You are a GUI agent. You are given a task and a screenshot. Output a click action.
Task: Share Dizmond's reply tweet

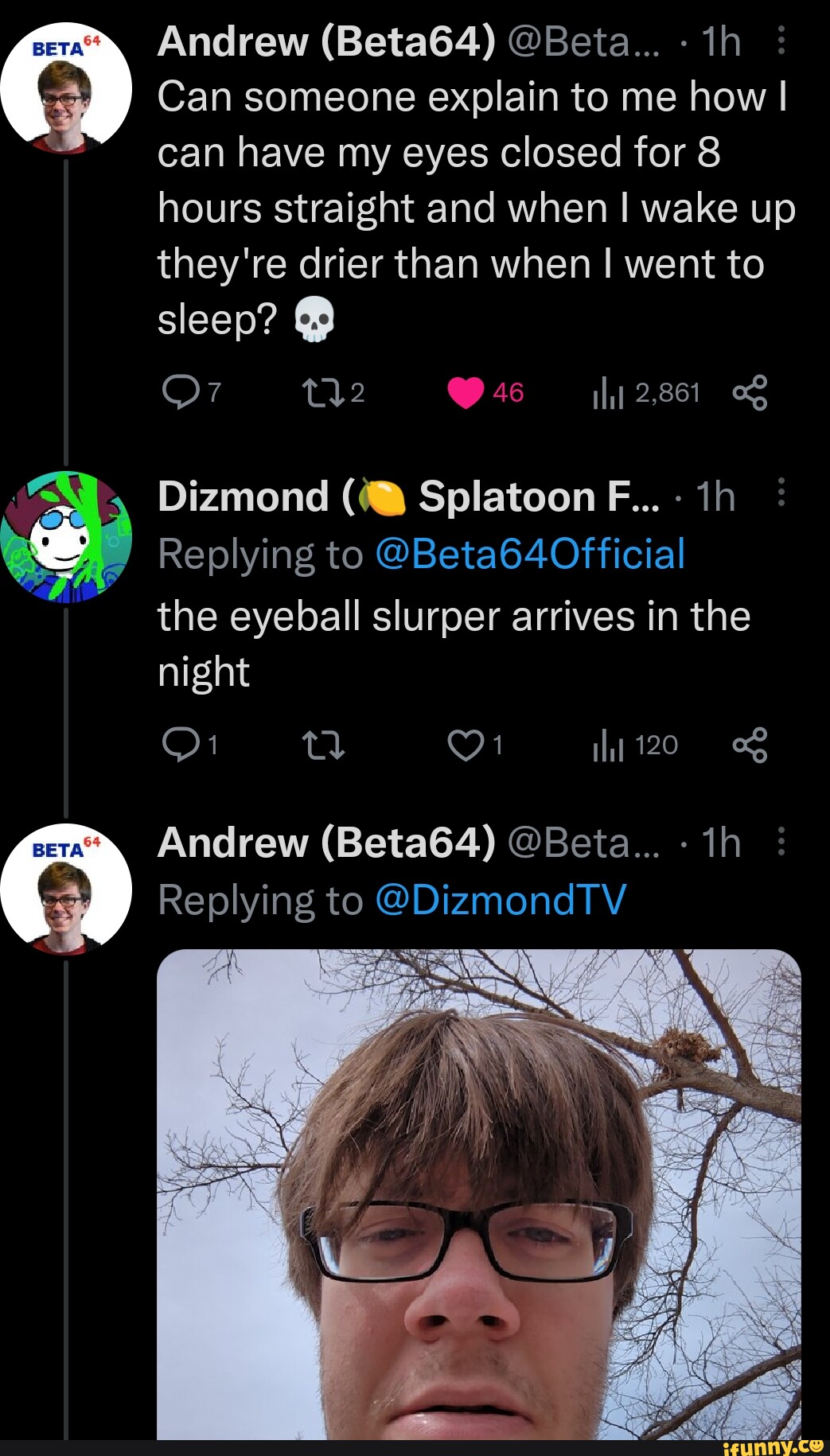(750, 746)
